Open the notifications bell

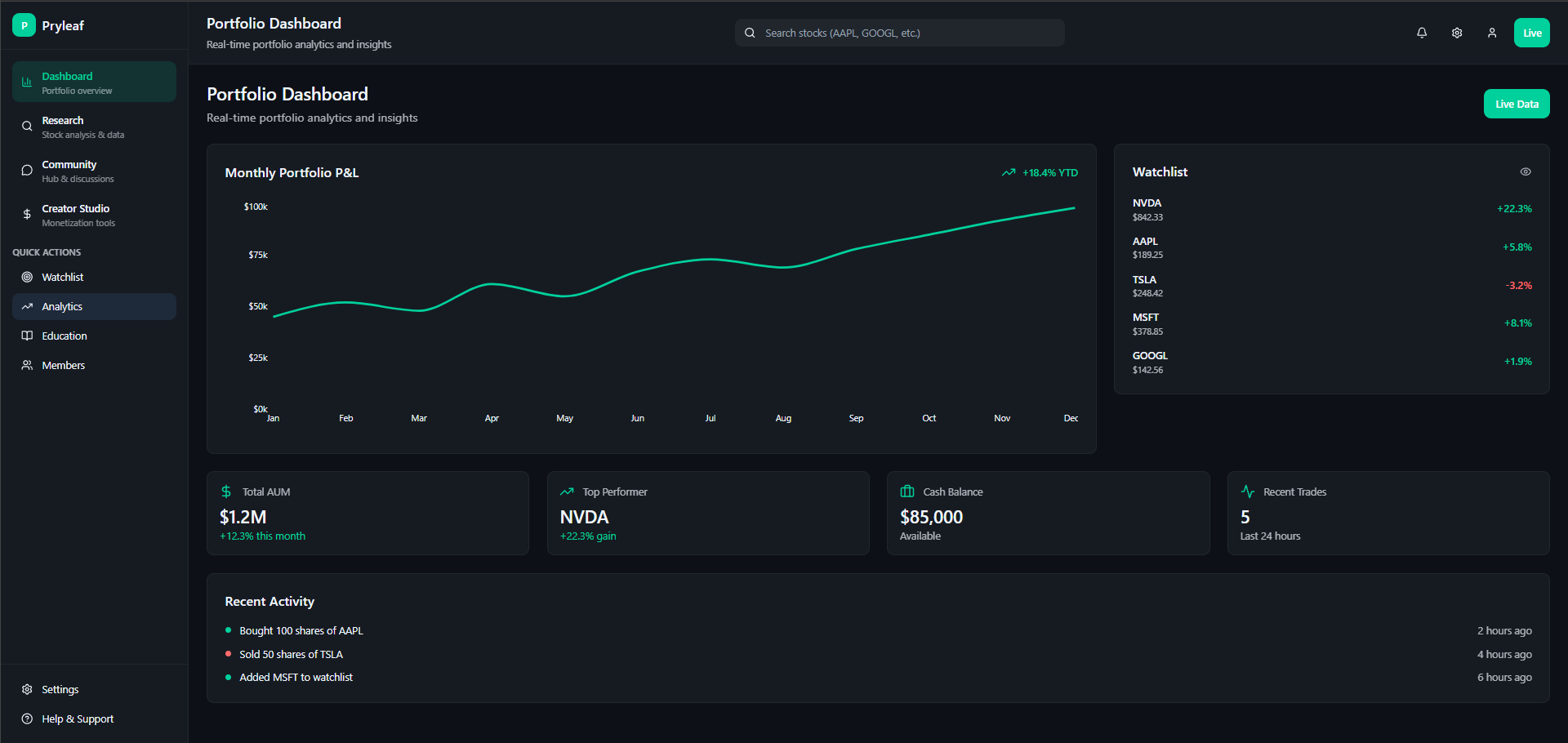1422,33
